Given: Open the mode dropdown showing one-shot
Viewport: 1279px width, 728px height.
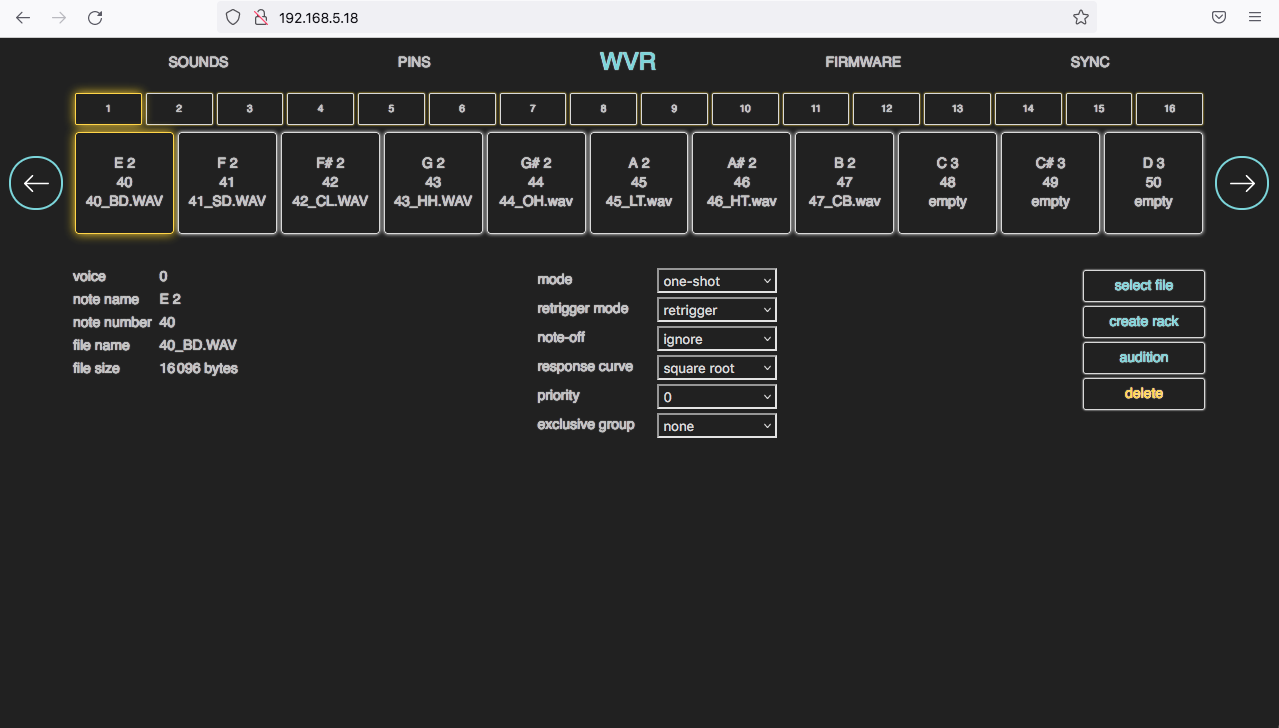Looking at the screenshot, I should [717, 281].
